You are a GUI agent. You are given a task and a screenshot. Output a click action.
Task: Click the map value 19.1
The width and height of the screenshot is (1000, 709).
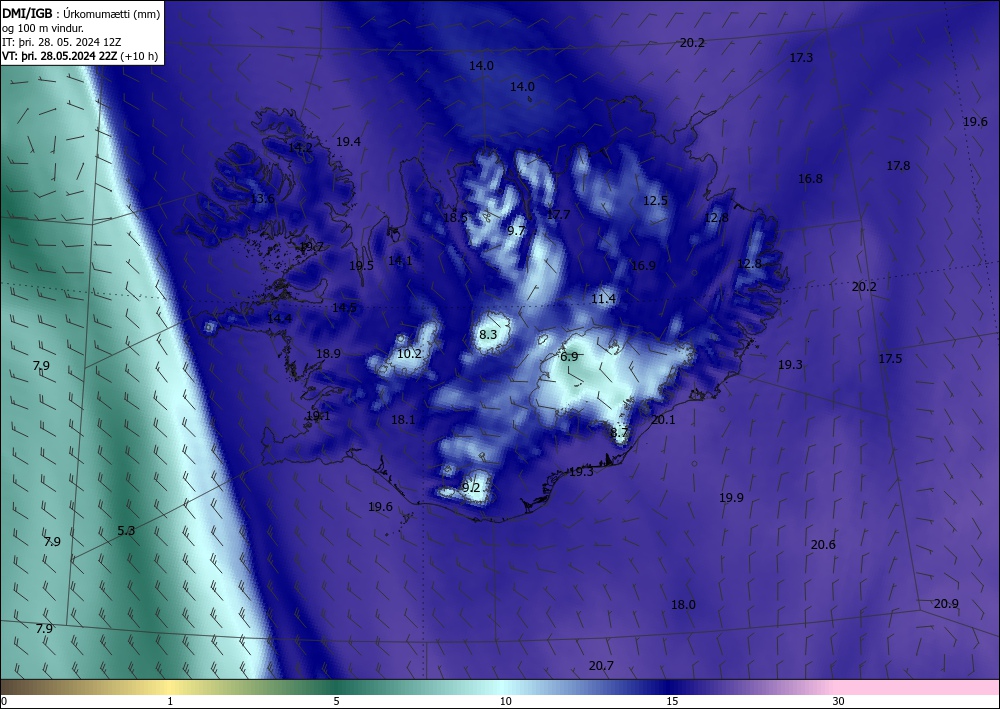[318, 416]
